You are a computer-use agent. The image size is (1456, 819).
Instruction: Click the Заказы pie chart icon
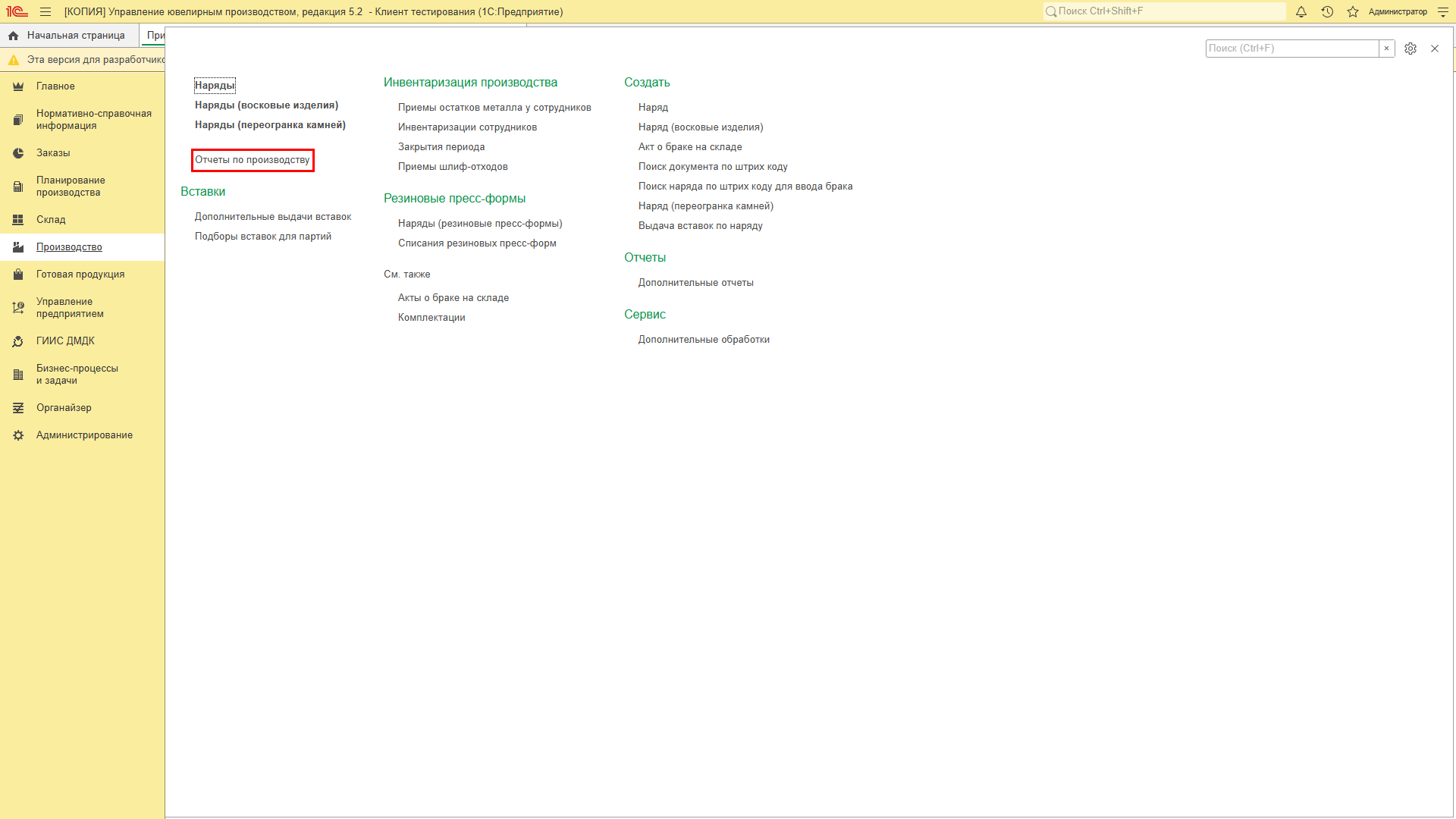click(18, 153)
